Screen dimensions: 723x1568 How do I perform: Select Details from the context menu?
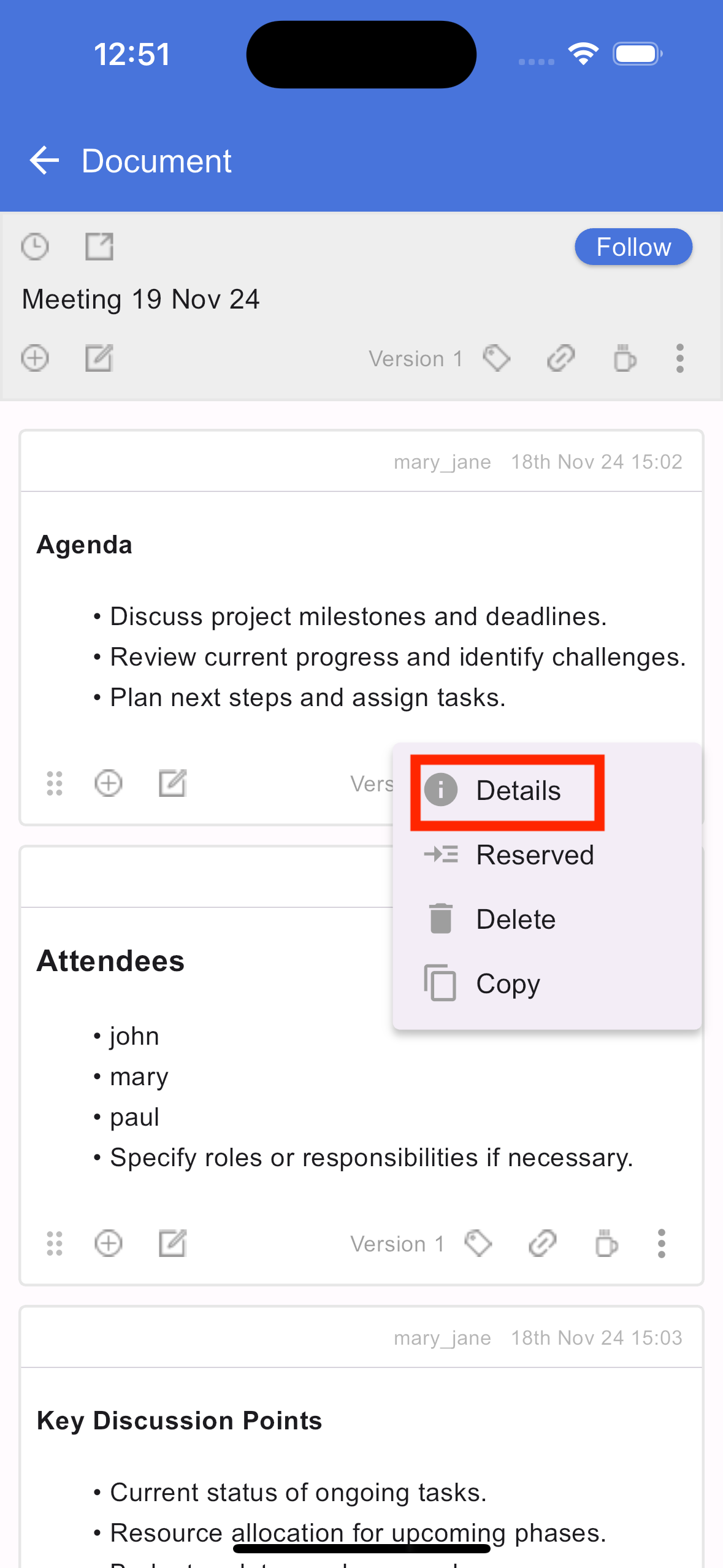(x=507, y=791)
